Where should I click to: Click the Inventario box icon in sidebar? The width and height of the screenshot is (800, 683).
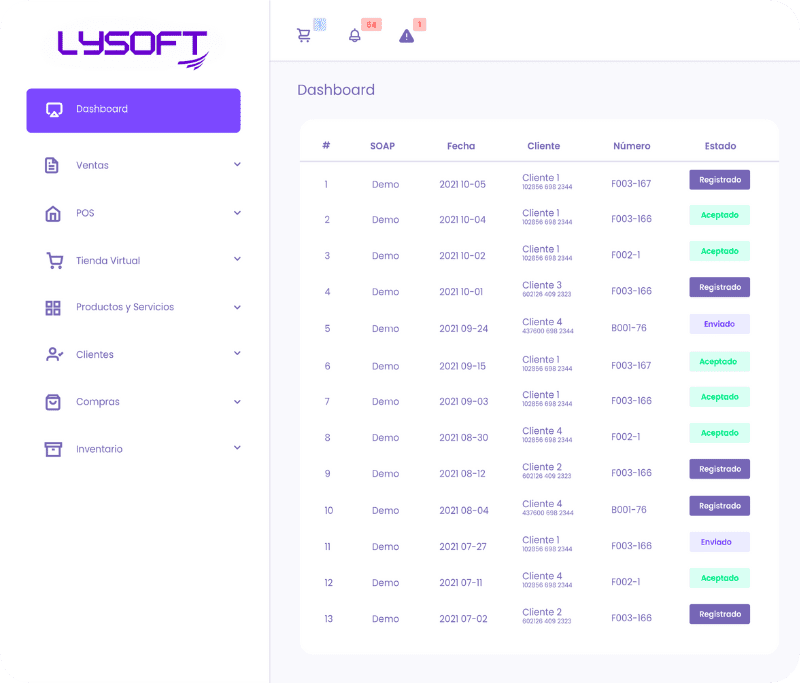pos(53,449)
